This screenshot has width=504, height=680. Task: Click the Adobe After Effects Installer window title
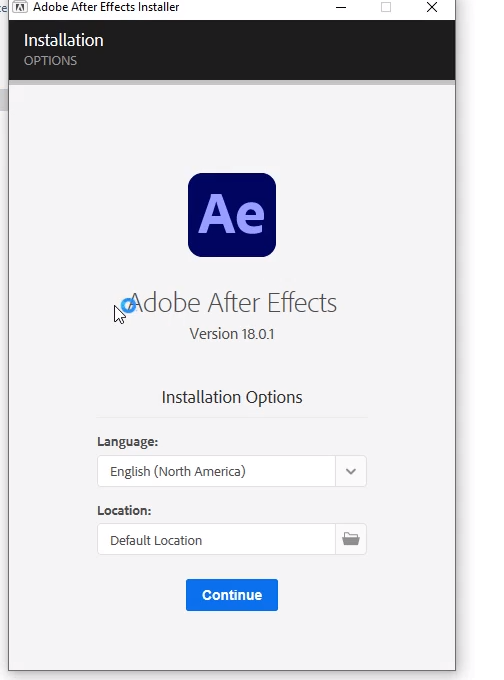[x=106, y=7]
